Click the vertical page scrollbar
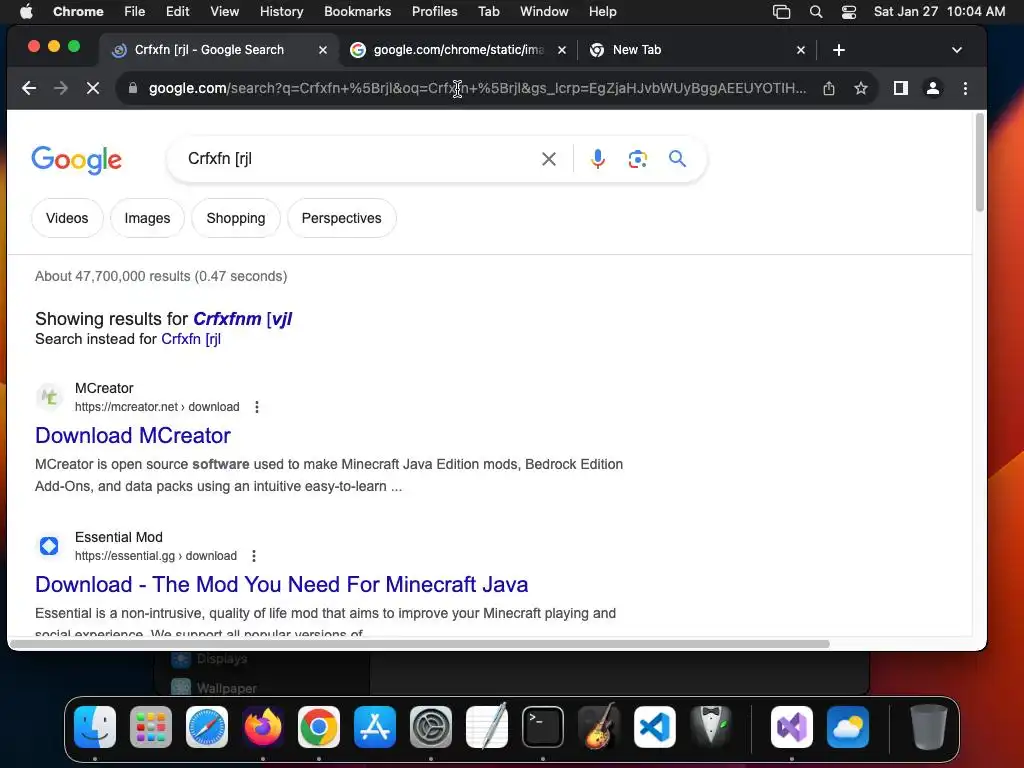1024x768 pixels. point(980,163)
